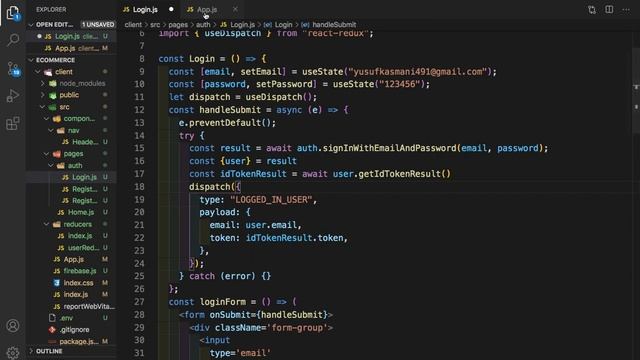Collapse the client folder
Image resolution: width=640 pixels, height=360 pixels.
[38, 72]
